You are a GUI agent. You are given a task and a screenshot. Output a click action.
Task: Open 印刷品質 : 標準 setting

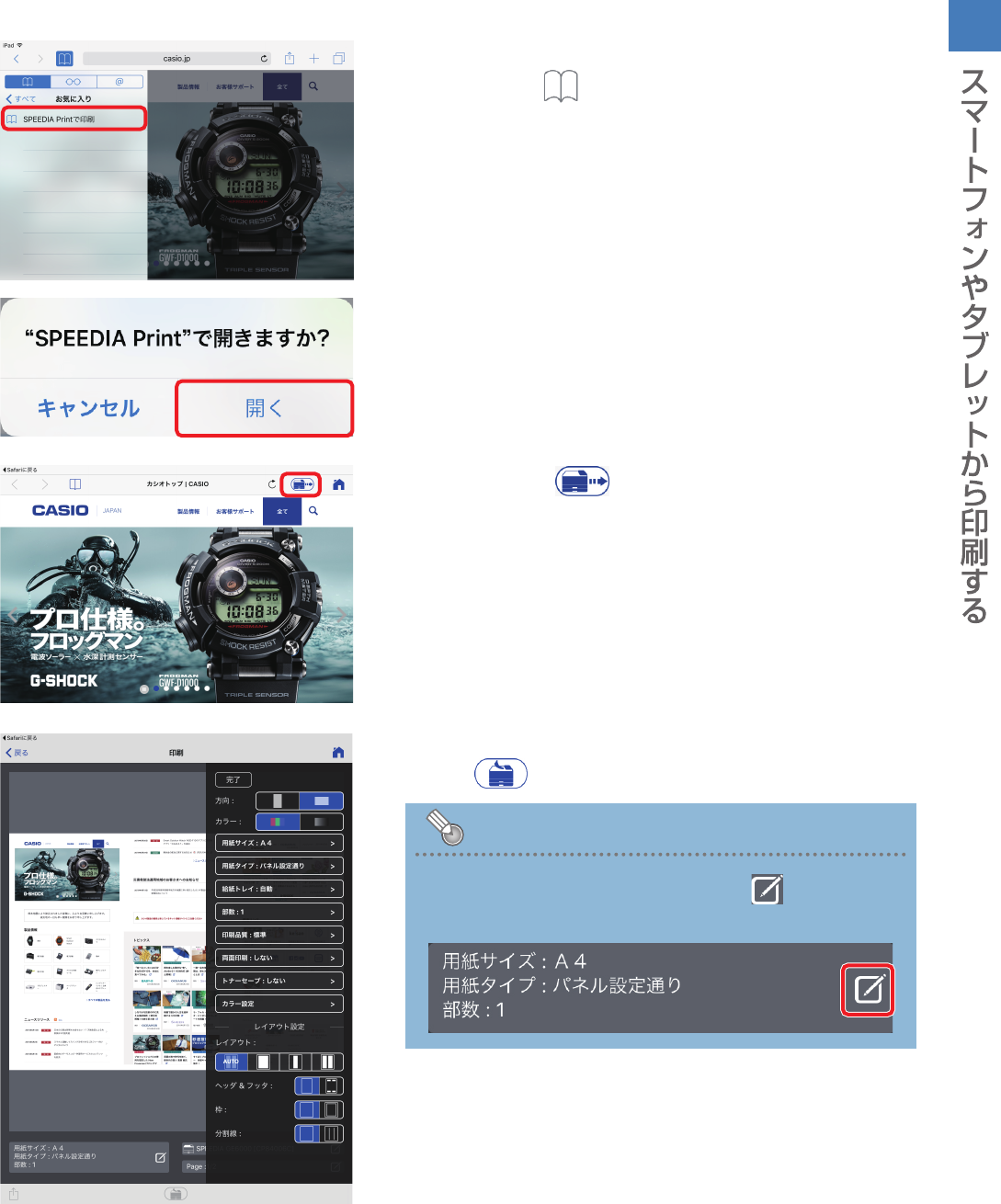click(x=279, y=935)
